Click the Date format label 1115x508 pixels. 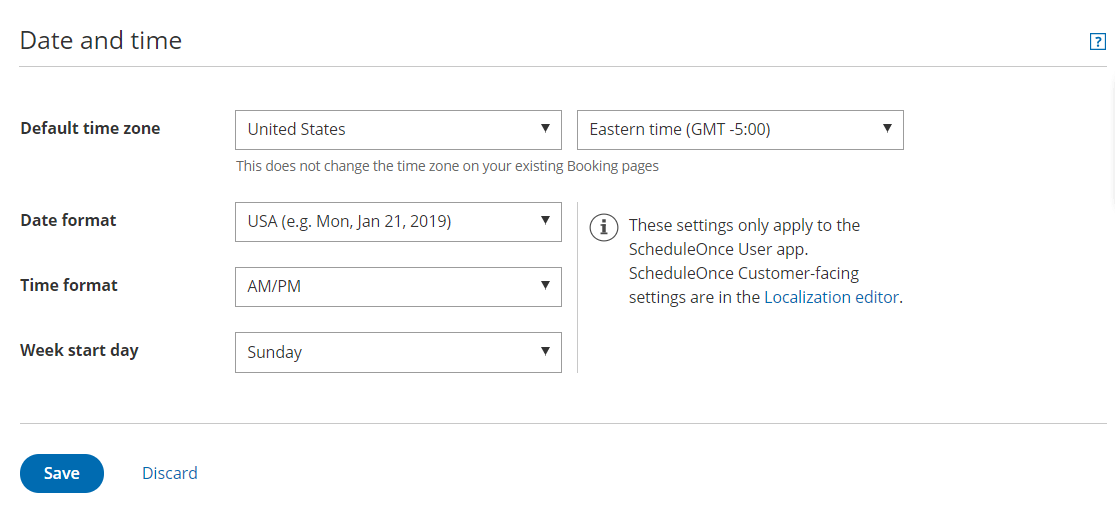click(x=68, y=220)
